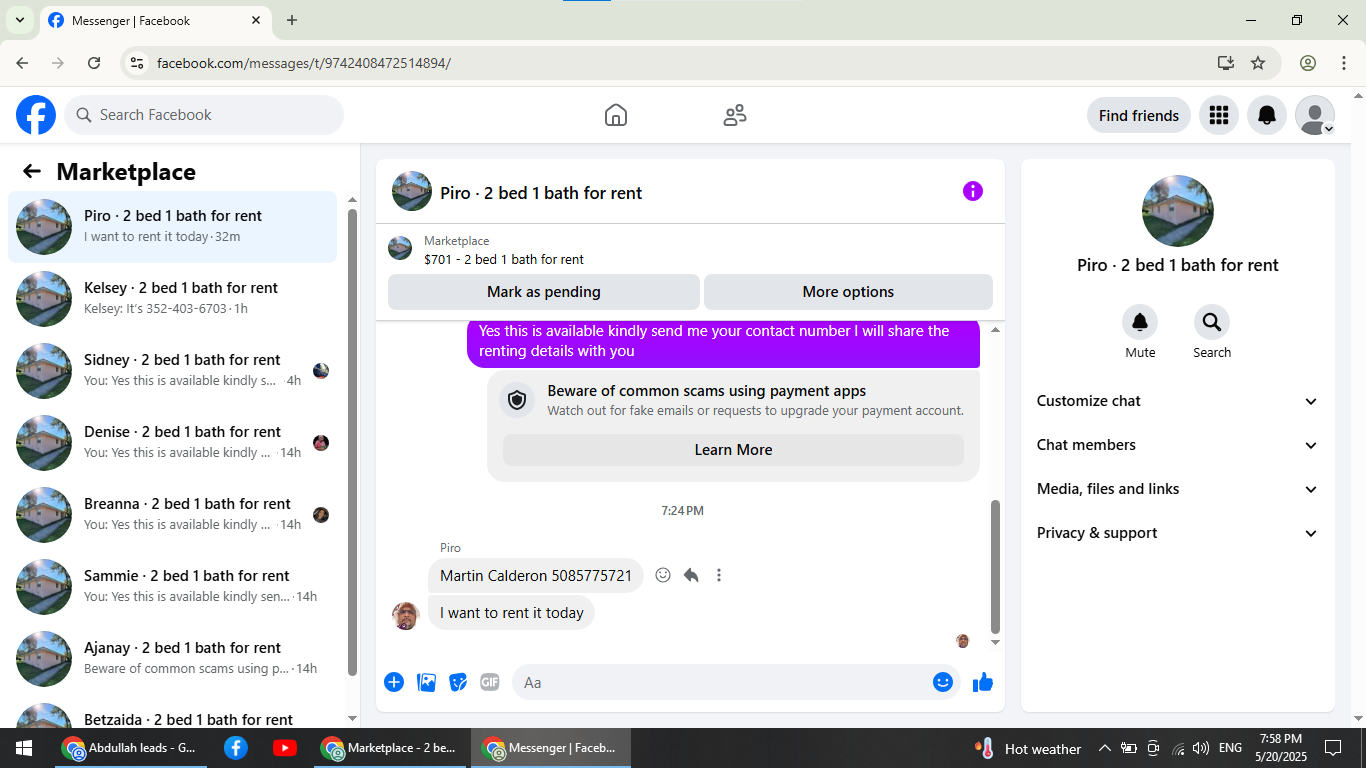Open a new browser tab
The width and height of the screenshot is (1366, 768).
click(x=292, y=20)
